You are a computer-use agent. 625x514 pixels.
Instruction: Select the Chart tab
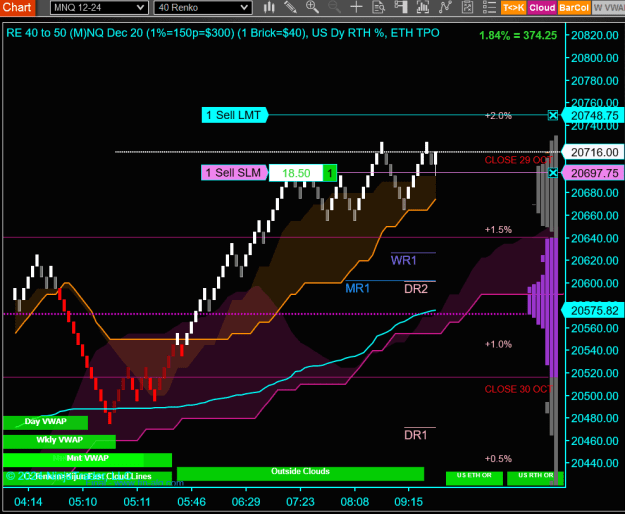click(18, 8)
